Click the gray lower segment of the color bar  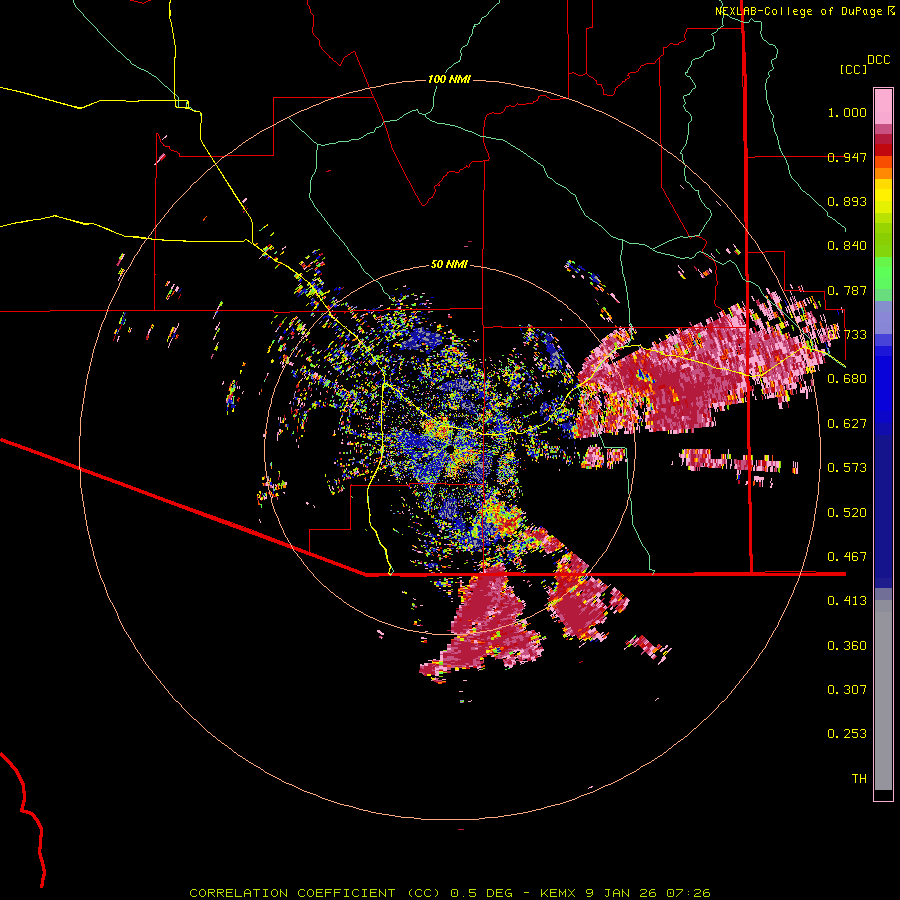pos(883,695)
